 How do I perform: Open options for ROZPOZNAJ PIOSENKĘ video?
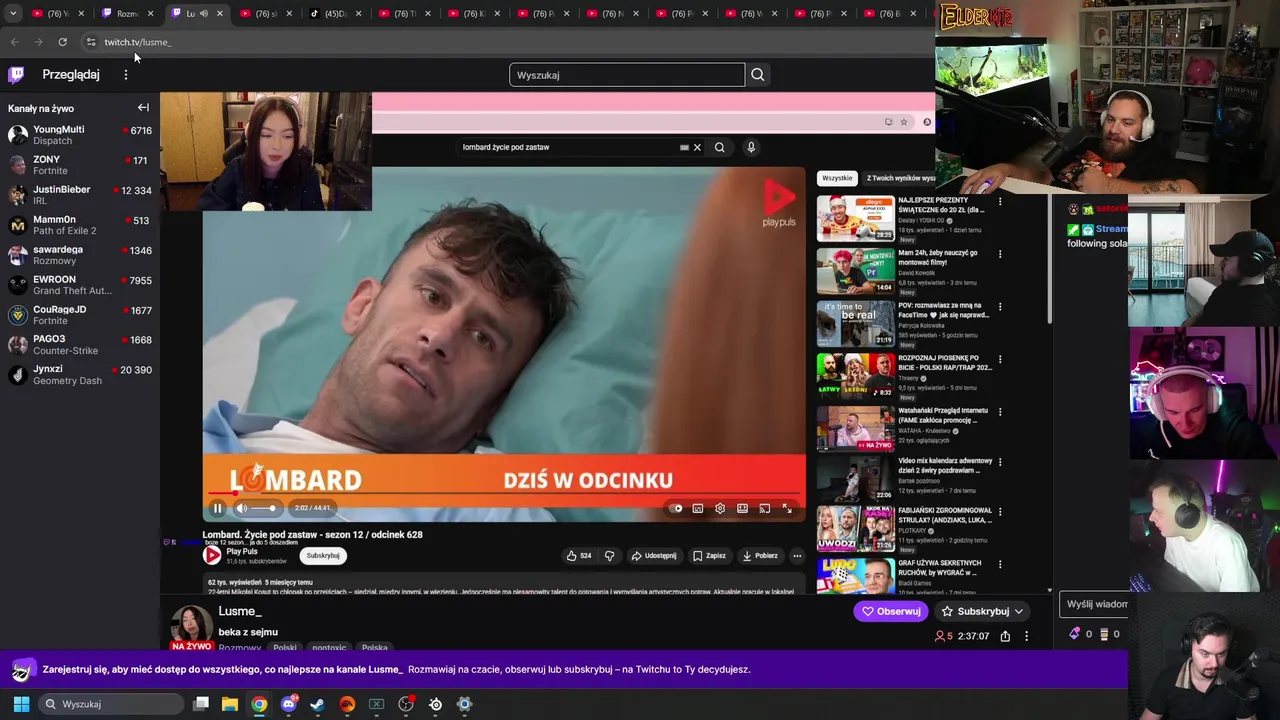coord(1000,359)
